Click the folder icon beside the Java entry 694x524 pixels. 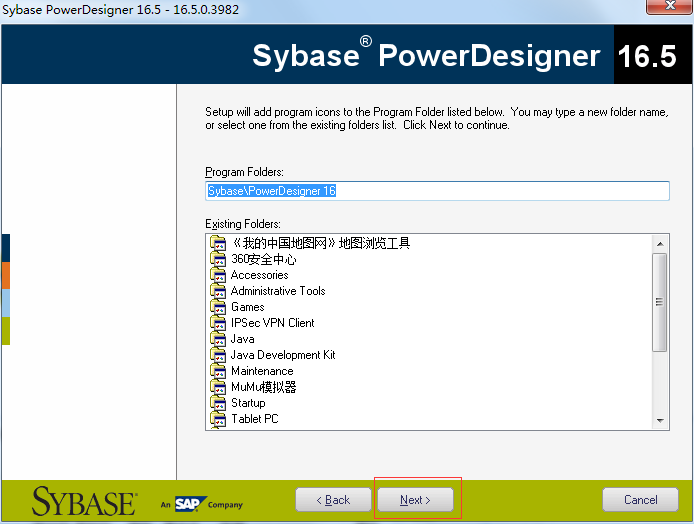point(218,339)
